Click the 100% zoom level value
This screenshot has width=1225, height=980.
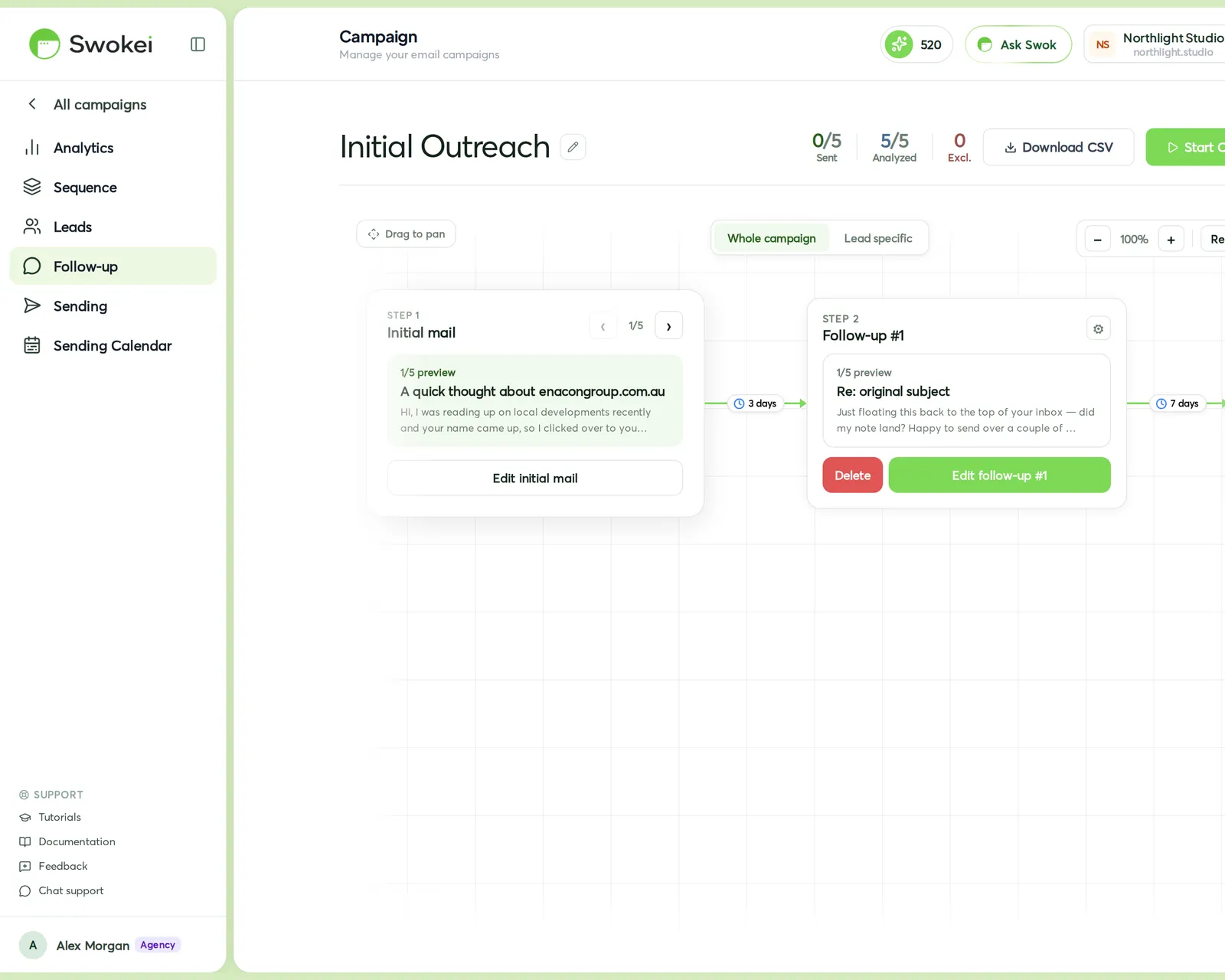click(x=1134, y=240)
